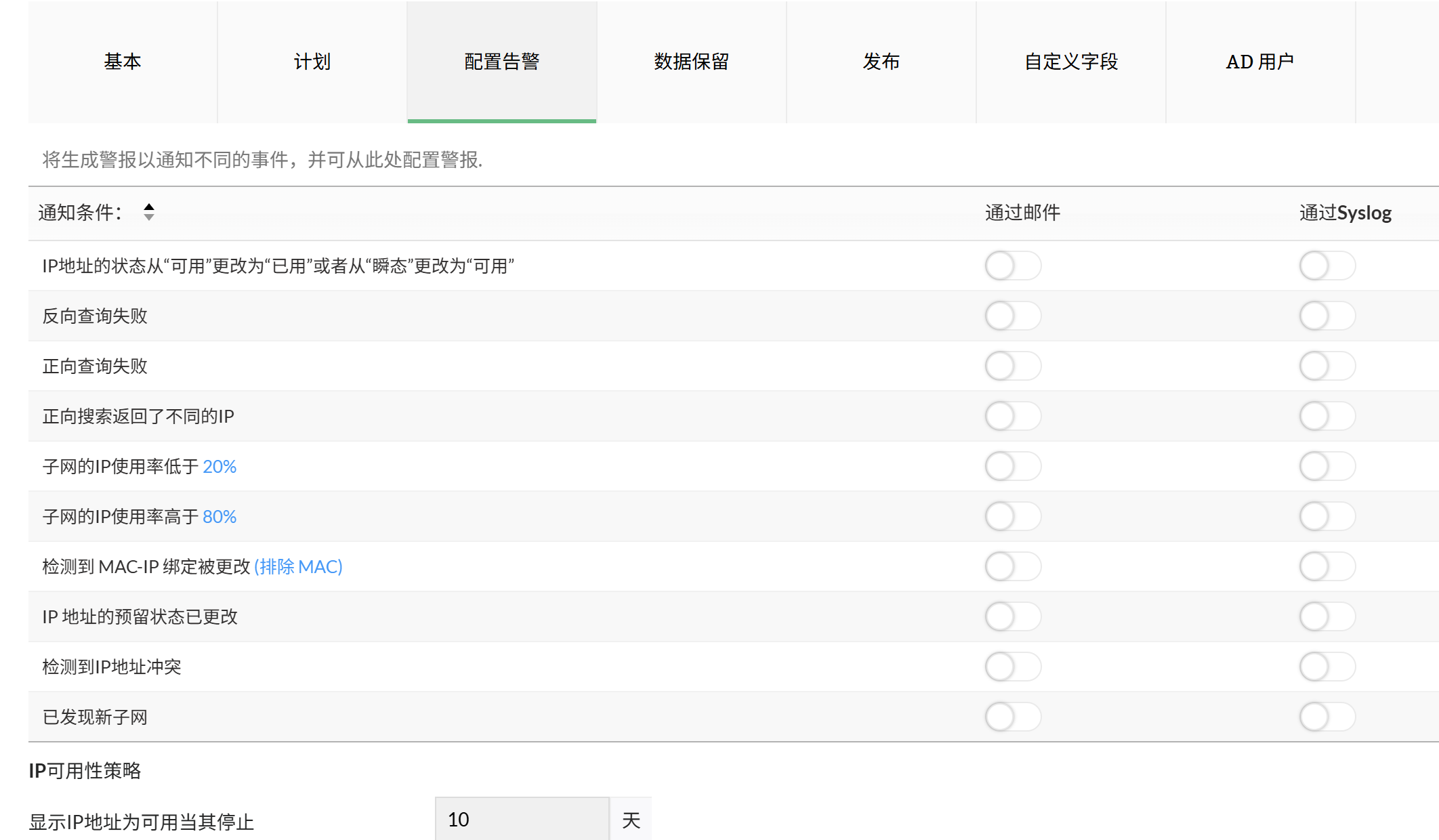The height and width of the screenshot is (840, 1439).
Task: Switch to the 计划 tab
Action: coord(312,62)
